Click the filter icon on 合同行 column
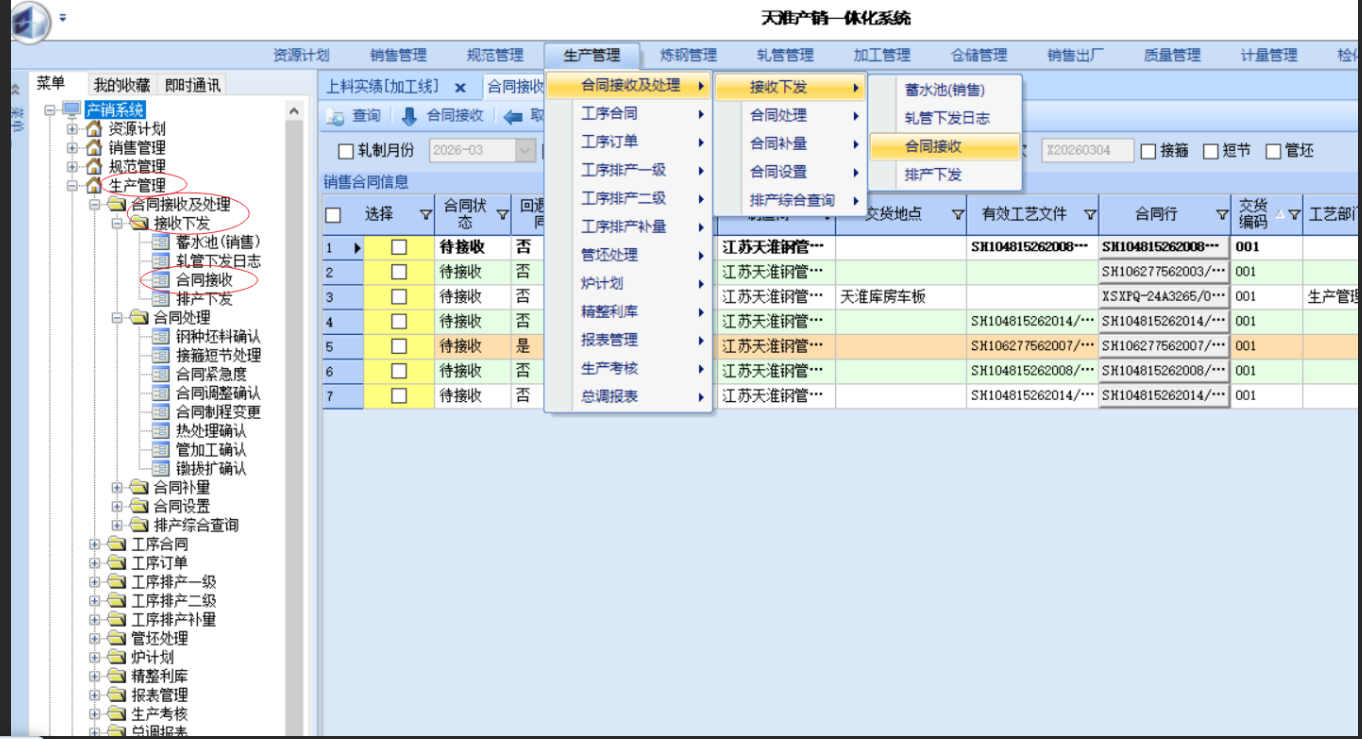The width and height of the screenshot is (1362, 739). tap(1221, 214)
